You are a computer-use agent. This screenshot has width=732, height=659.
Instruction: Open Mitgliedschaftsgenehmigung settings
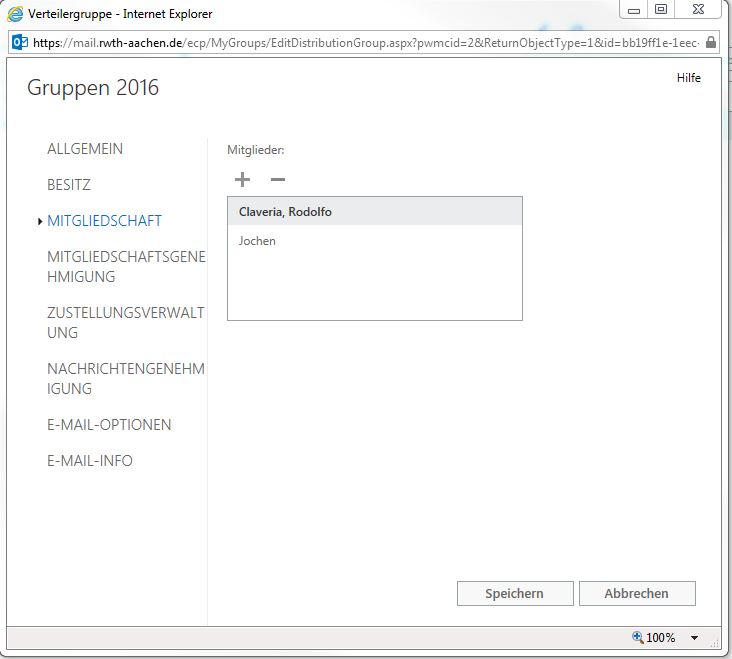tap(126, 267)
